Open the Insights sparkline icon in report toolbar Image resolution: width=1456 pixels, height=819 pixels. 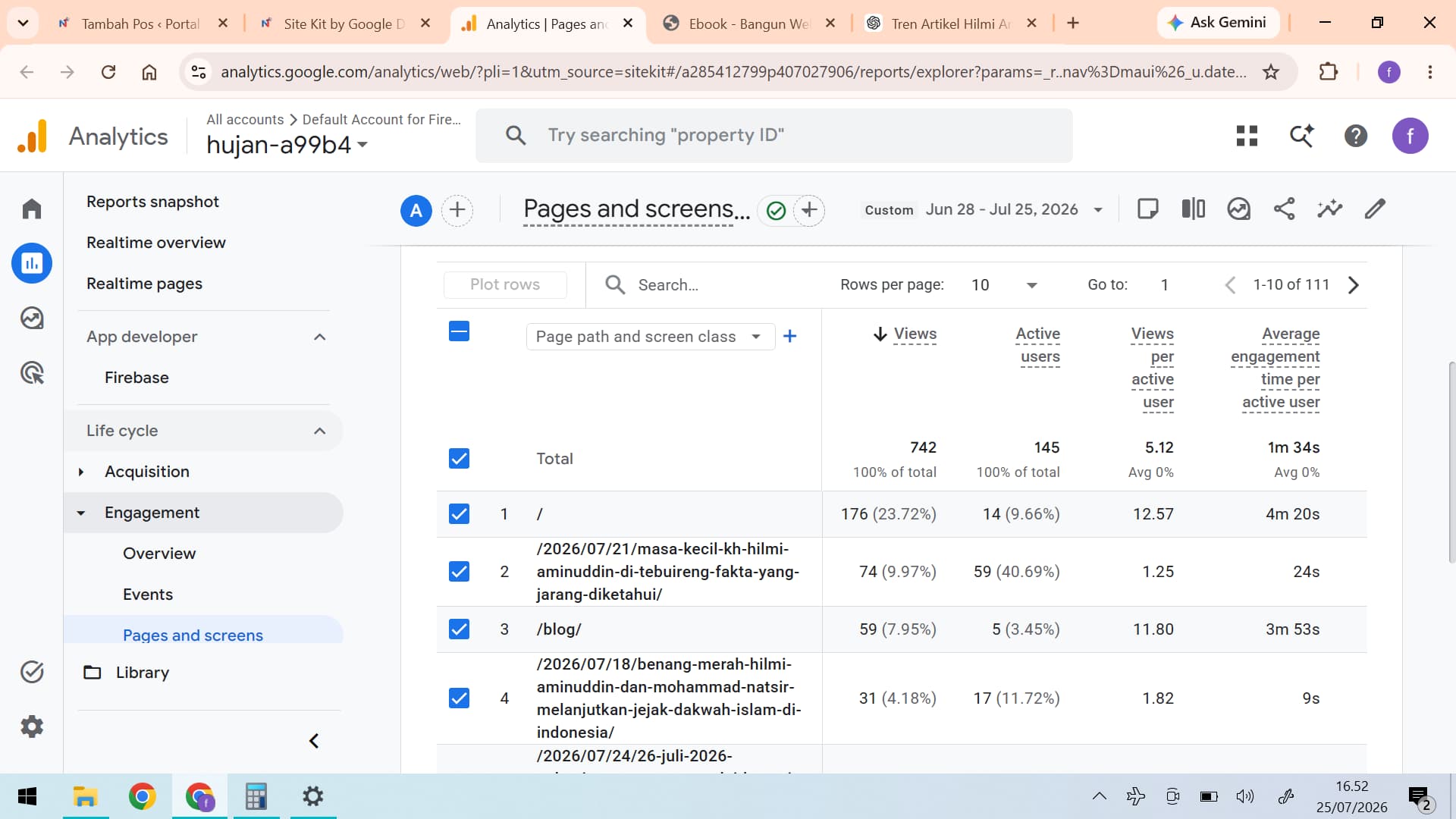(1329, 209)
